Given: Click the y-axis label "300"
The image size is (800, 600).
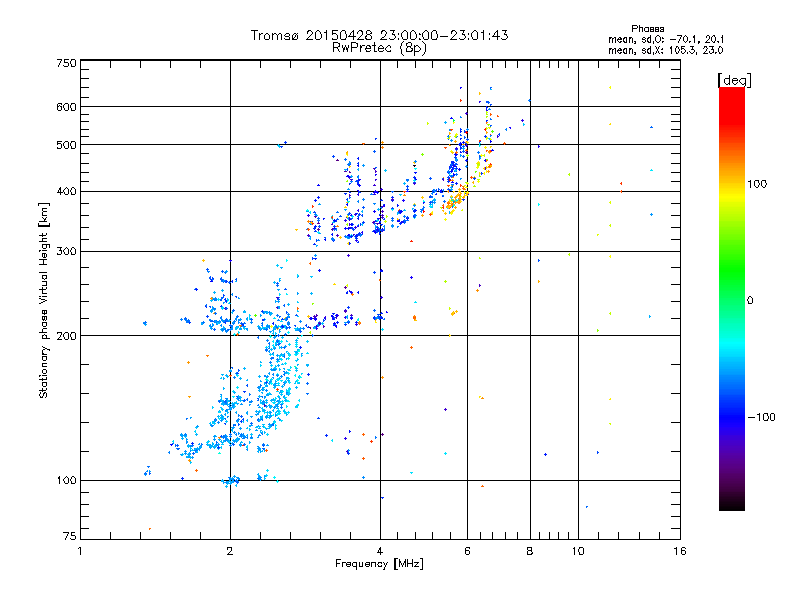Looking at the screenshot, I should click(66, 252).
